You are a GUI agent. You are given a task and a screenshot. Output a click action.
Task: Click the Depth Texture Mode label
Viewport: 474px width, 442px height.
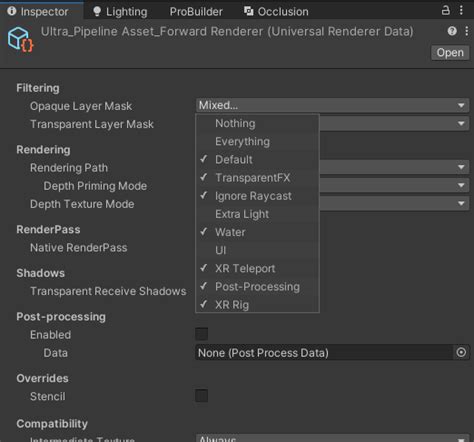(x=82, y=204)
